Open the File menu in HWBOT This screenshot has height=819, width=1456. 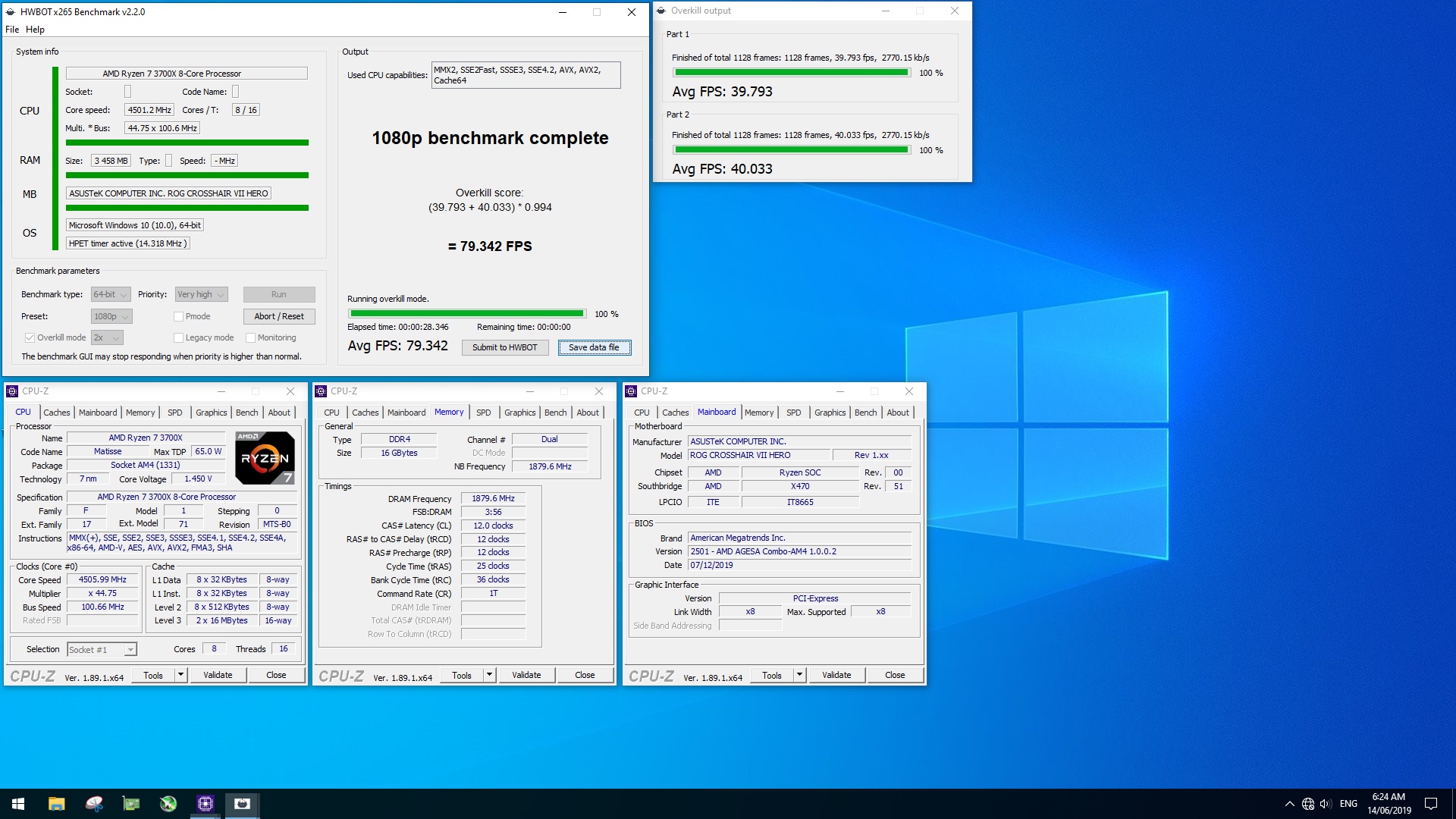tap(12, 30)
